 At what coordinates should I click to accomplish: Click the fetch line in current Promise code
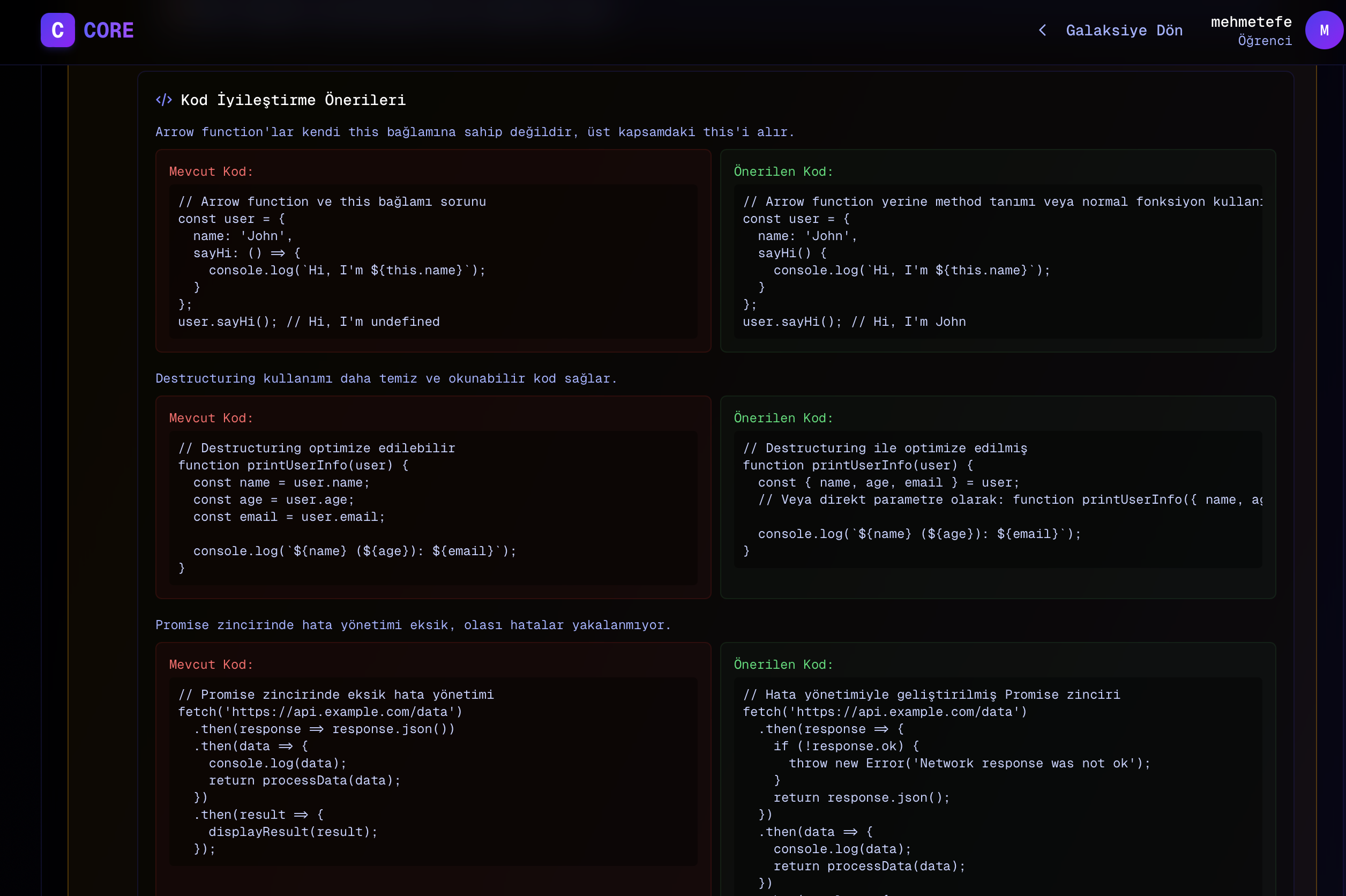pos(320,712)
